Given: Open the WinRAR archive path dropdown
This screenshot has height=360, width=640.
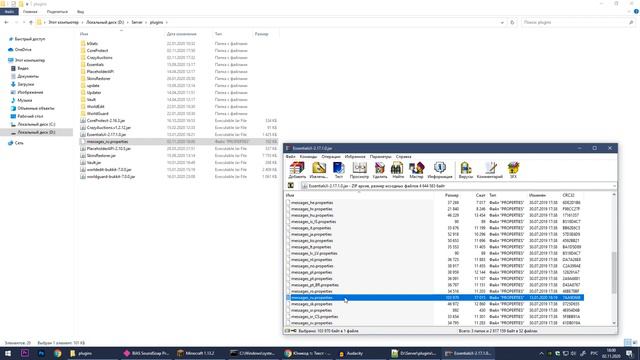Looking at the screenshot, I should click(x=614, y=186).
